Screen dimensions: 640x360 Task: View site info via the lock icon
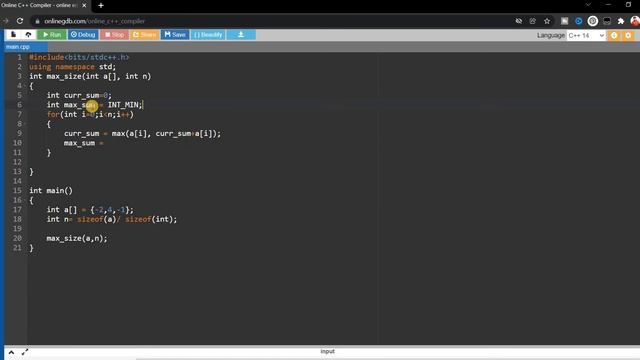pyautogui.click(x=37, y=21)
